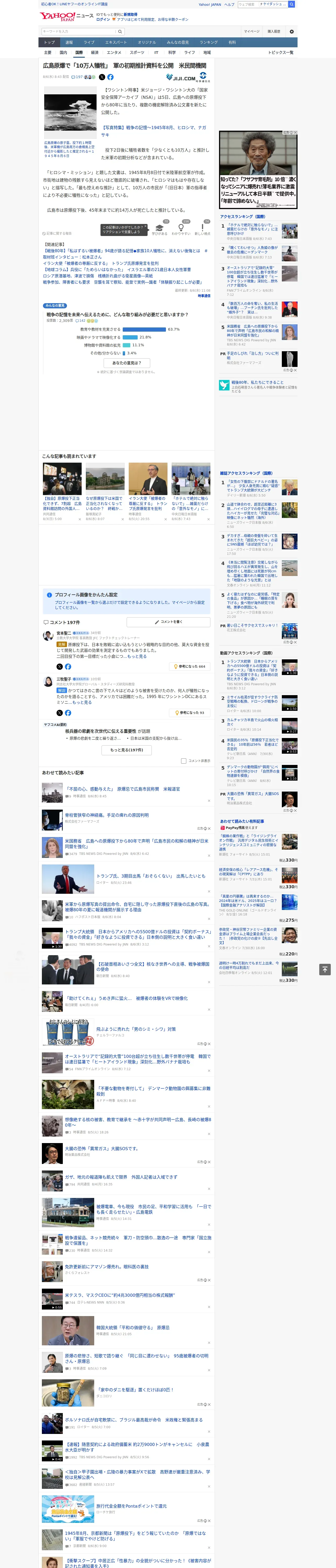Share 三牧聖子's comment on Facebook
The image size is (336, 1568).
click(x=68, y=713)
